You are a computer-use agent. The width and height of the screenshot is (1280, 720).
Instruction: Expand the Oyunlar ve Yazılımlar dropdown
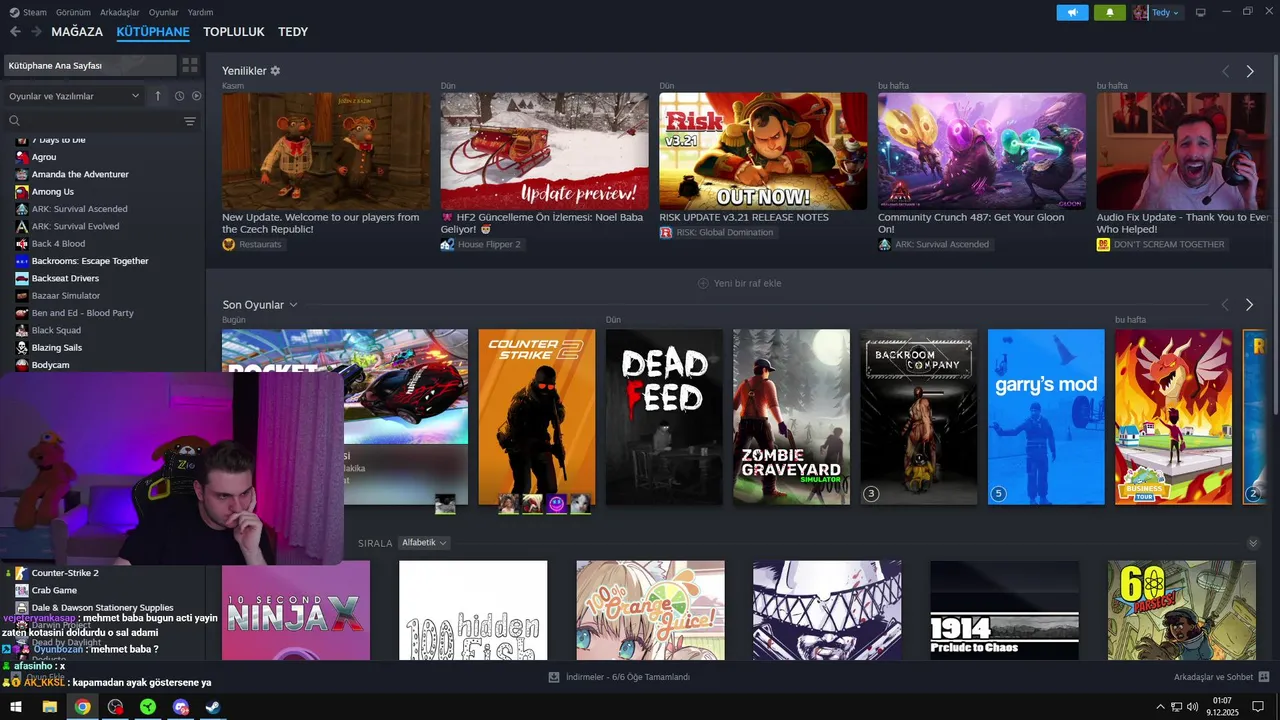74,96
